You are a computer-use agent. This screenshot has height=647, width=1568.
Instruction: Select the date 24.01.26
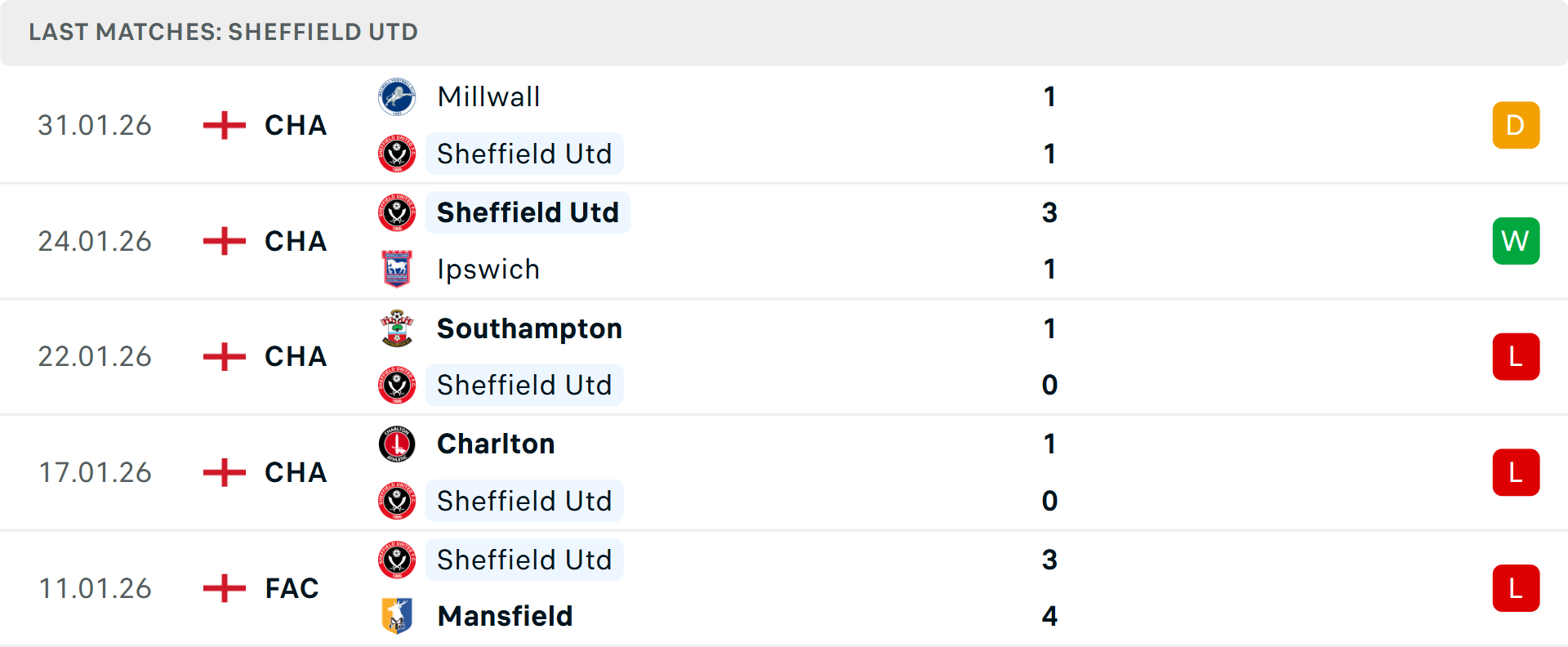pos(95,241)
